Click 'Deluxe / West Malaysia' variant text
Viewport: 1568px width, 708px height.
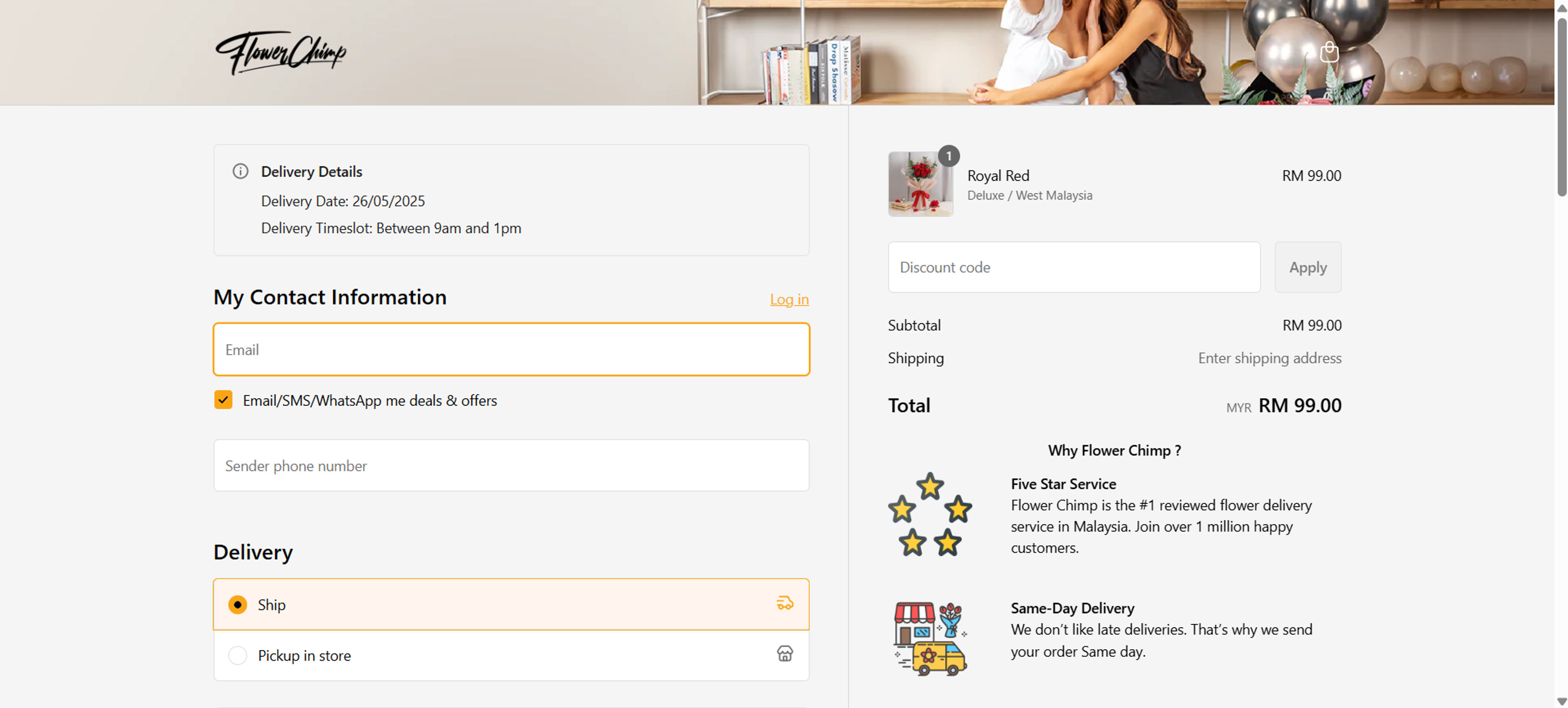[x=1029, y=196]
